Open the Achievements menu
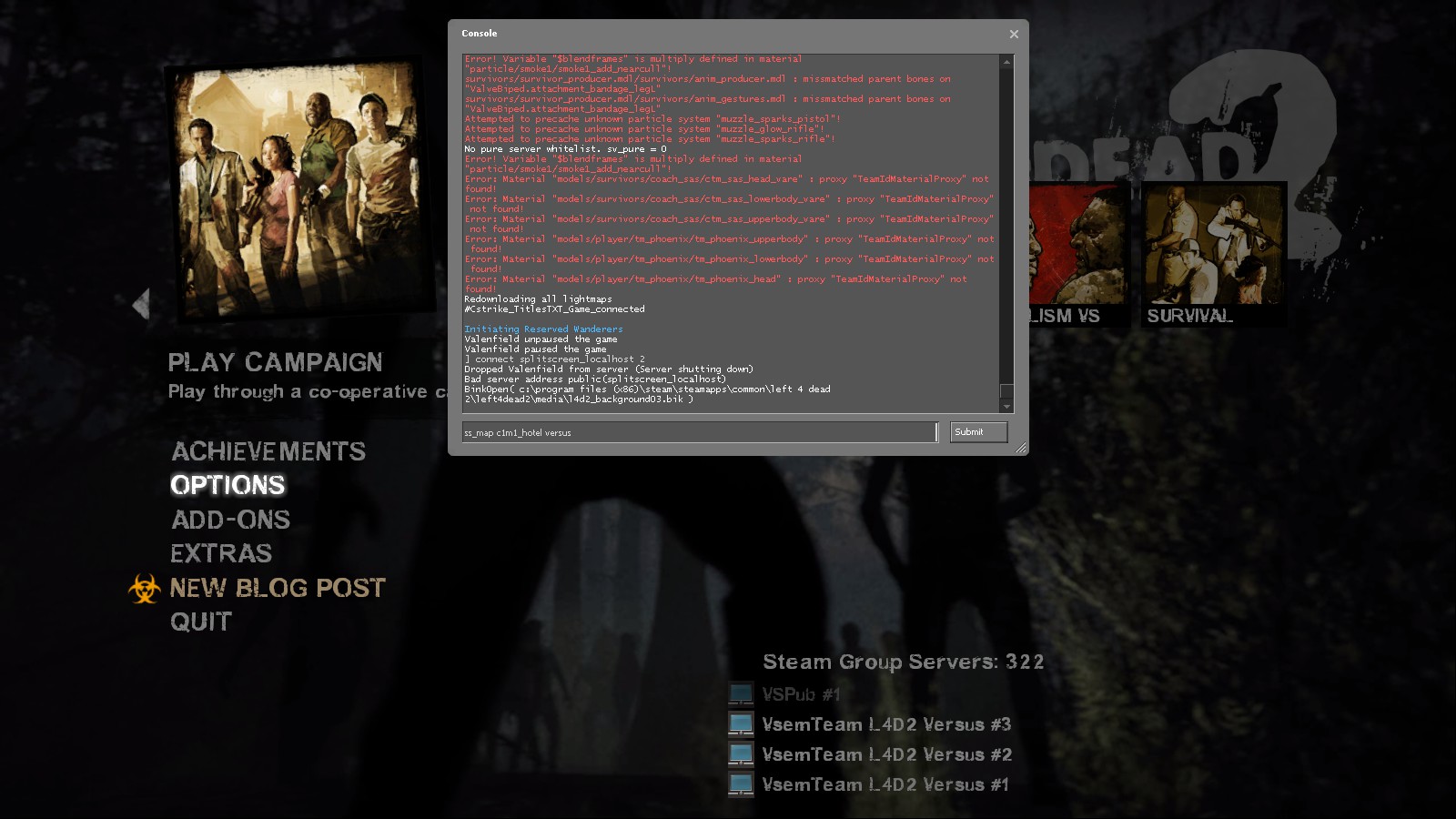The image size is (1456, 819). [268, 451]
